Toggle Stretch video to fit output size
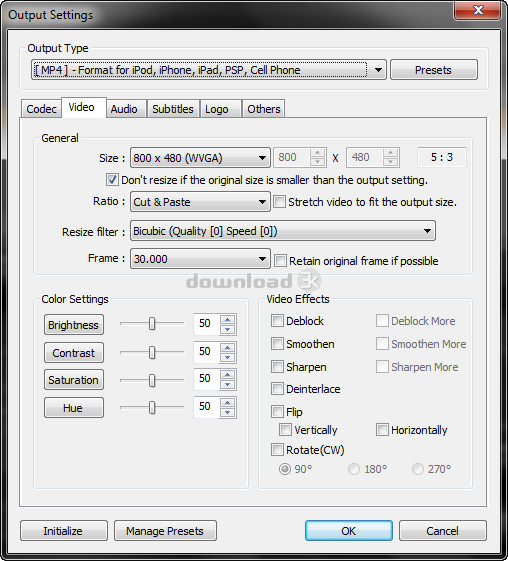The height and width of the screenshot is (561, 508). 279,201
